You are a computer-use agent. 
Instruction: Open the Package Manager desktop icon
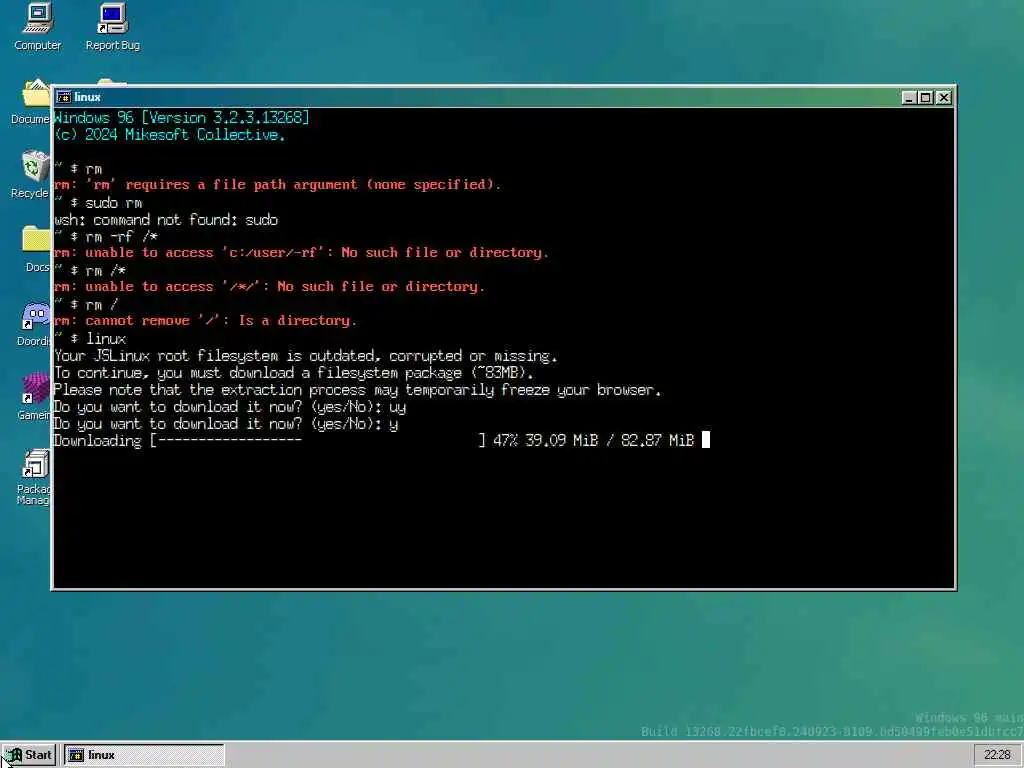[x=34, y=477]
